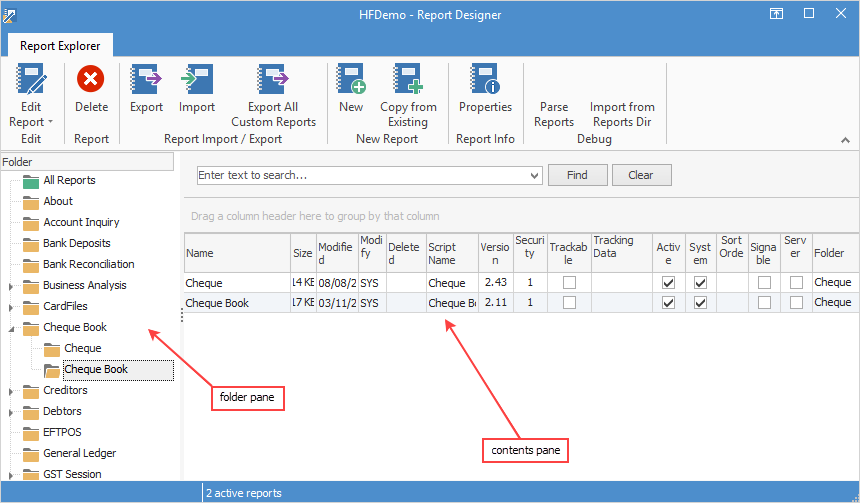Expand the Business Analysis folder
The image size is (860, 503).
pyautogui.click(x=11, y=286)
